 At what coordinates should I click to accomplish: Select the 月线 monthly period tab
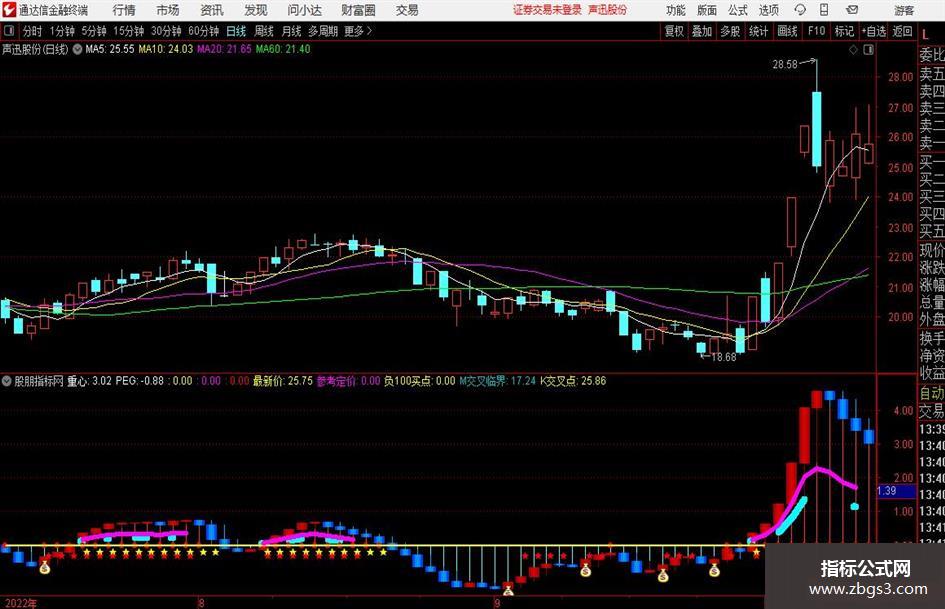point(291,31)
